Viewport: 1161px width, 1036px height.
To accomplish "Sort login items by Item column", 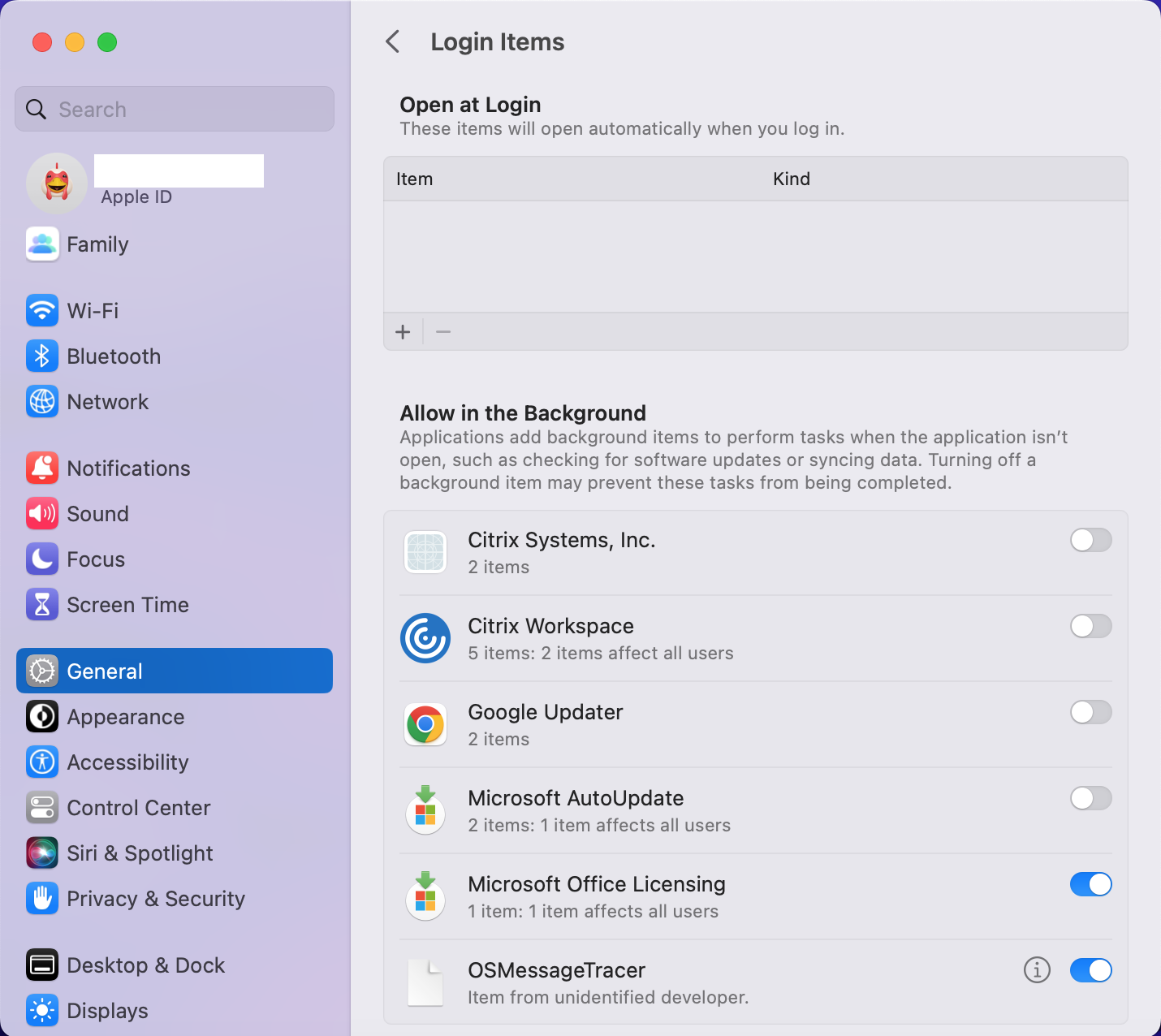I will pyautogui.click(x=414, y=179).
